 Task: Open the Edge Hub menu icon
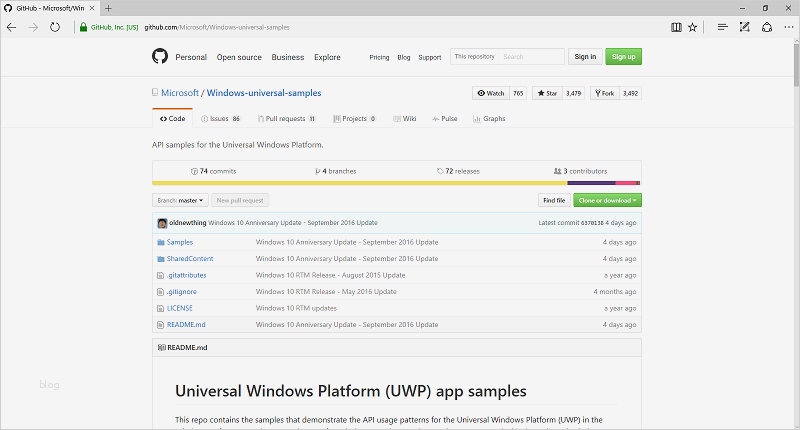722,27
